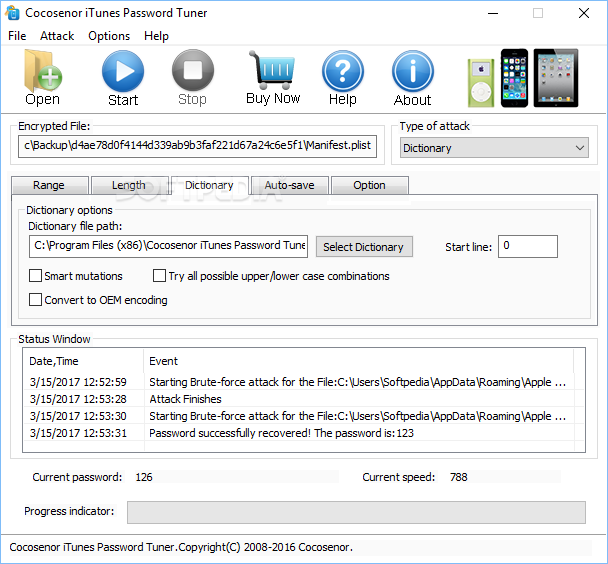
Task: Select the 12:53:30 Starting Brute-force log row
Action: [x=304, y=416]
